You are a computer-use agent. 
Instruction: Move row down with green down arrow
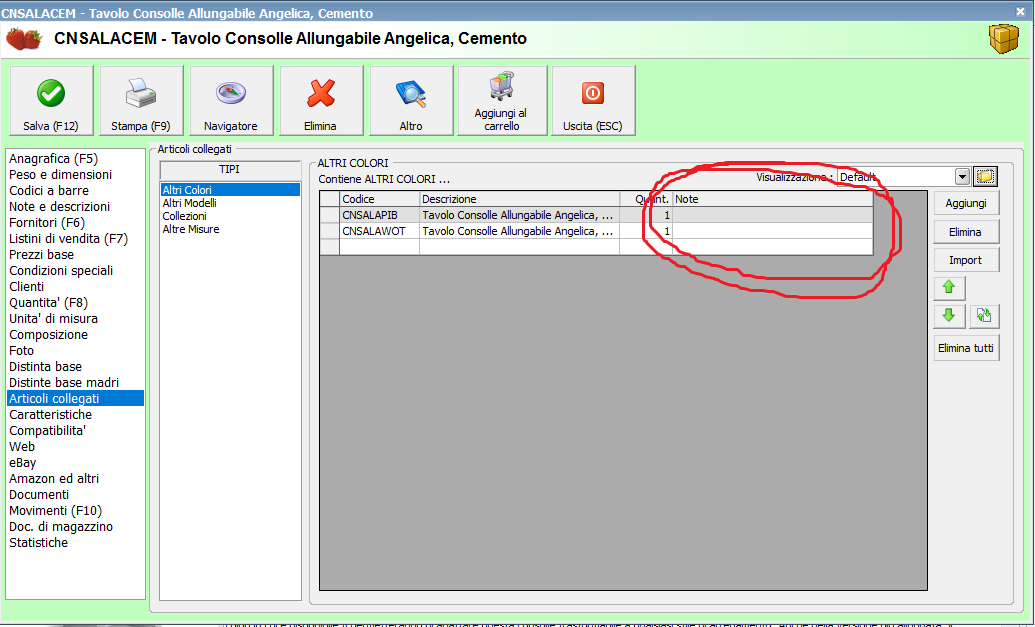tap(949, 316)
